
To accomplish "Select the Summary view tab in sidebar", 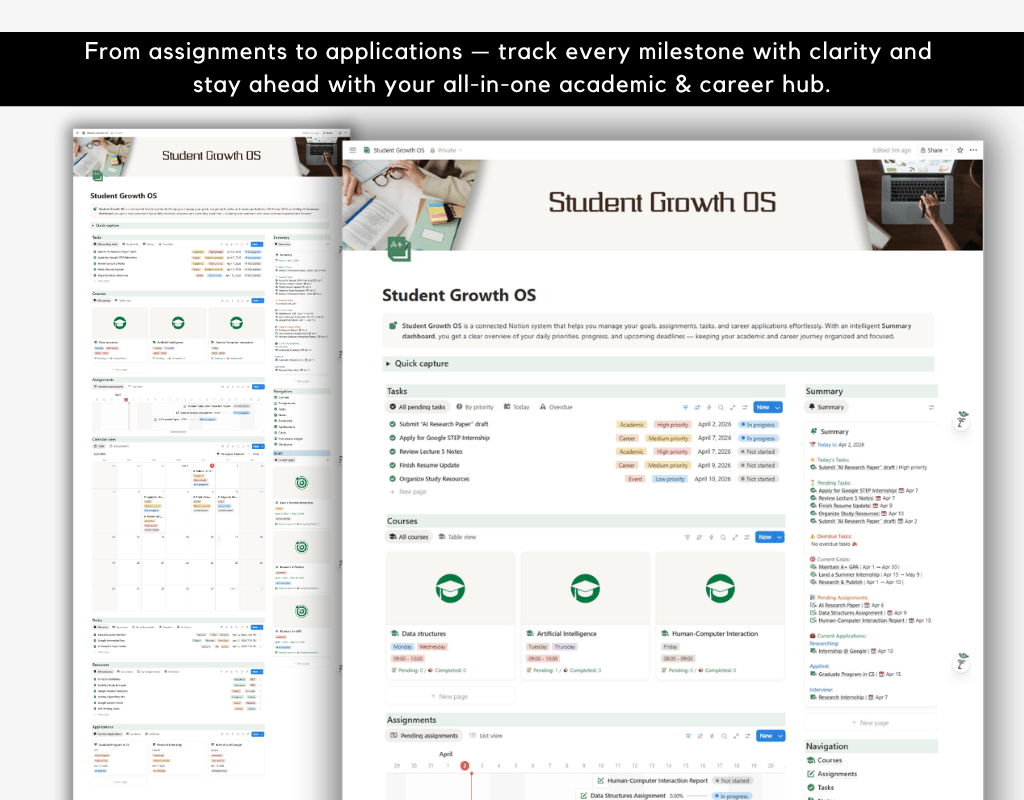I will pos(826,407).
